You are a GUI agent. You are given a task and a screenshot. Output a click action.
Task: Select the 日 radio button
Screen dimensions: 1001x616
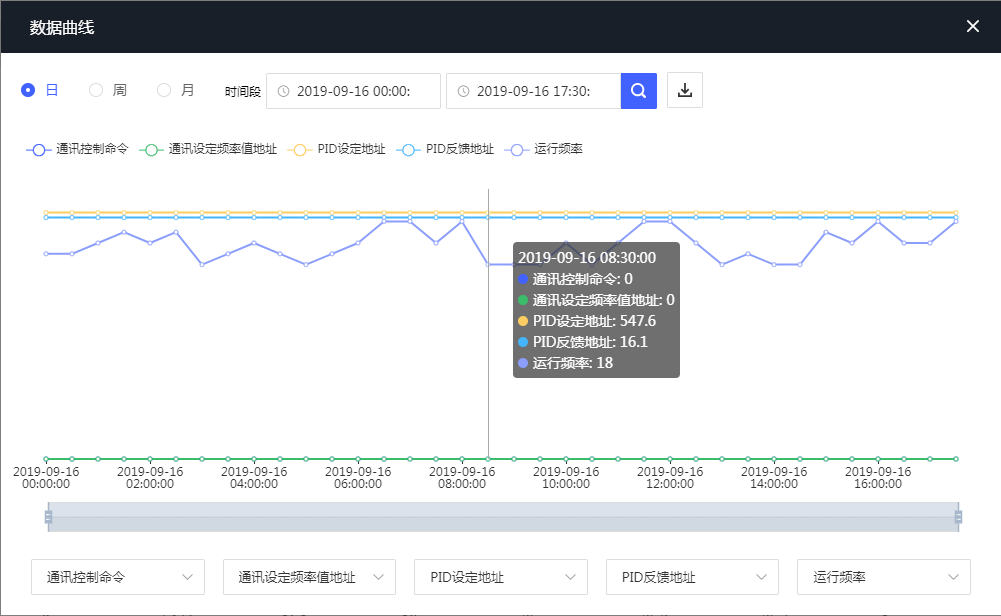tap(28, 90)
